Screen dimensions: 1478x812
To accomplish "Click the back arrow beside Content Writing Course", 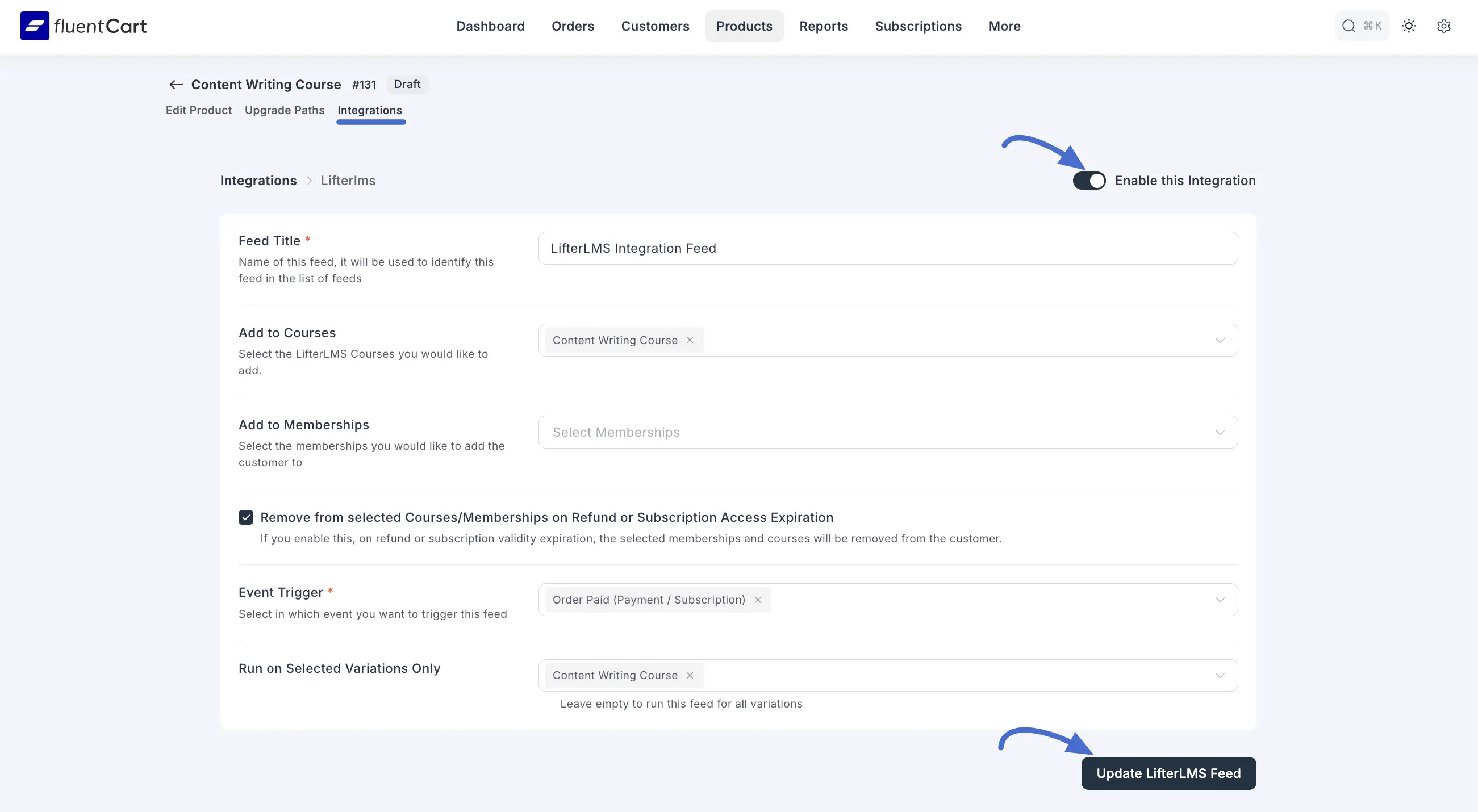I will (x=176, y=85).
